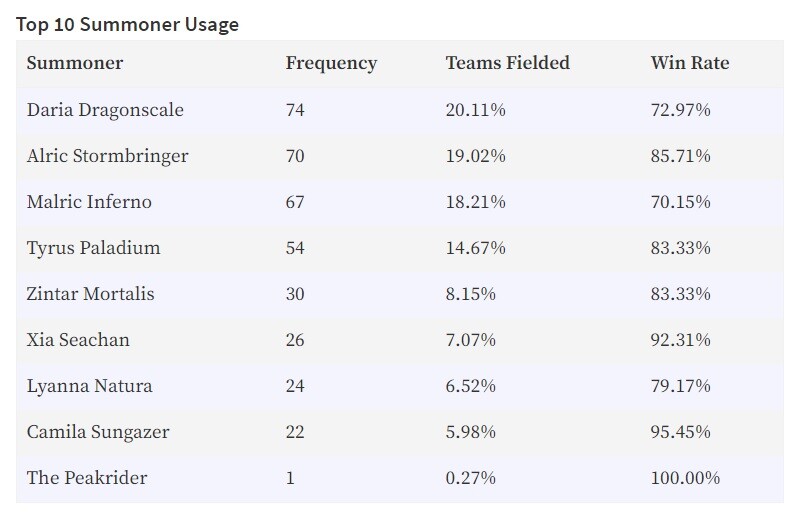Click the 20.11% teams fielded value

[476, 110]
